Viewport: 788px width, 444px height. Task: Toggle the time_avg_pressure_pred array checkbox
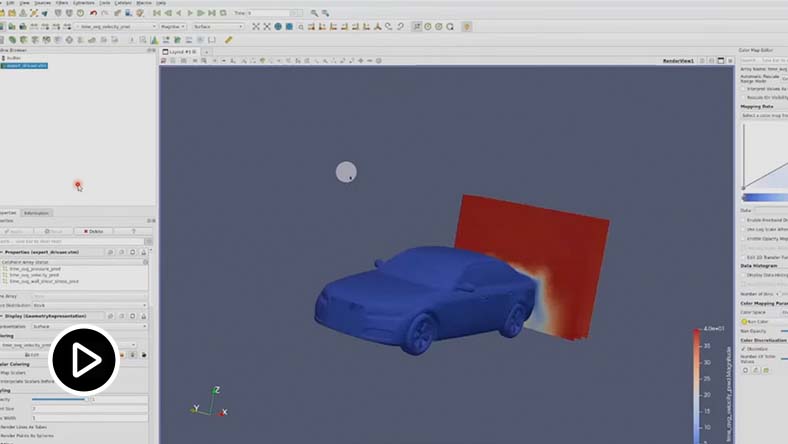click(x=4, y=268)
